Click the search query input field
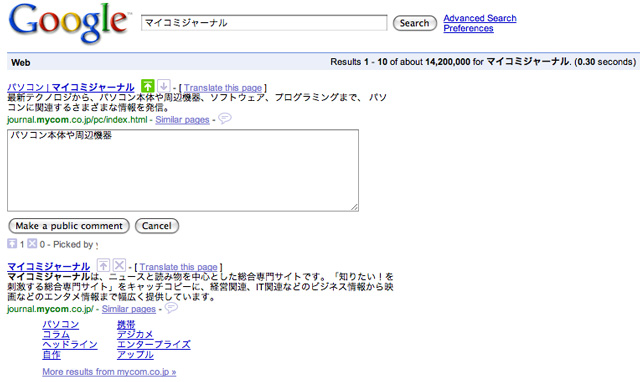This screenshot has width=640, height=382. point(264,23)
